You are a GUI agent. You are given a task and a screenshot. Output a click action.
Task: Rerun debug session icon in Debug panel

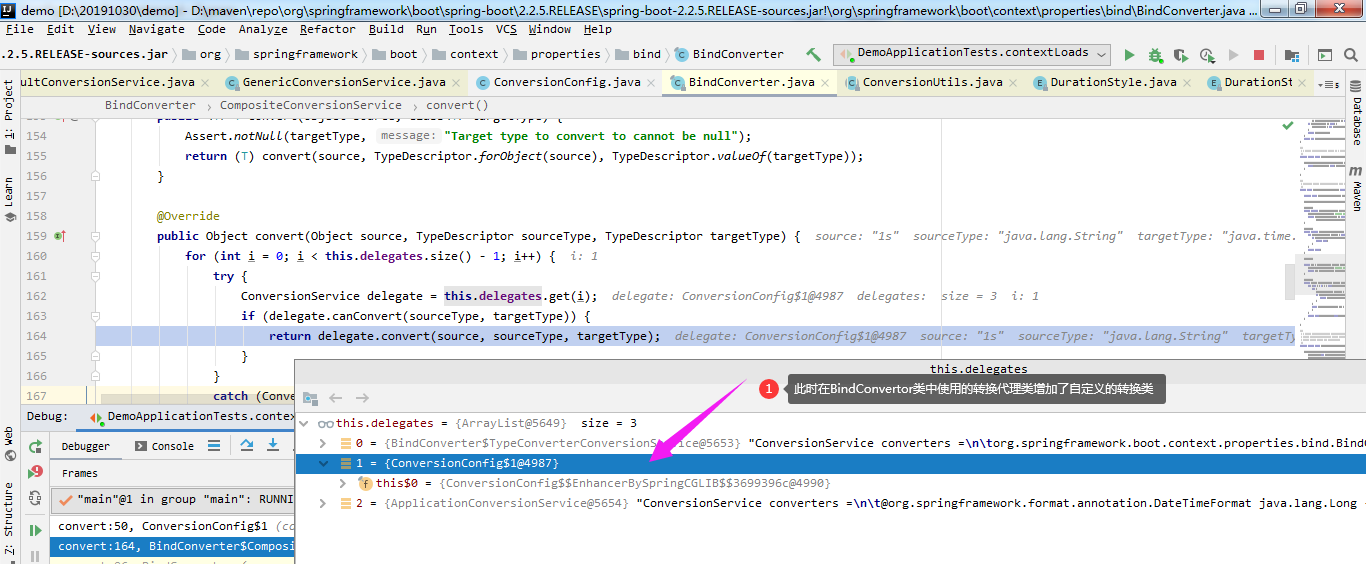36,446
